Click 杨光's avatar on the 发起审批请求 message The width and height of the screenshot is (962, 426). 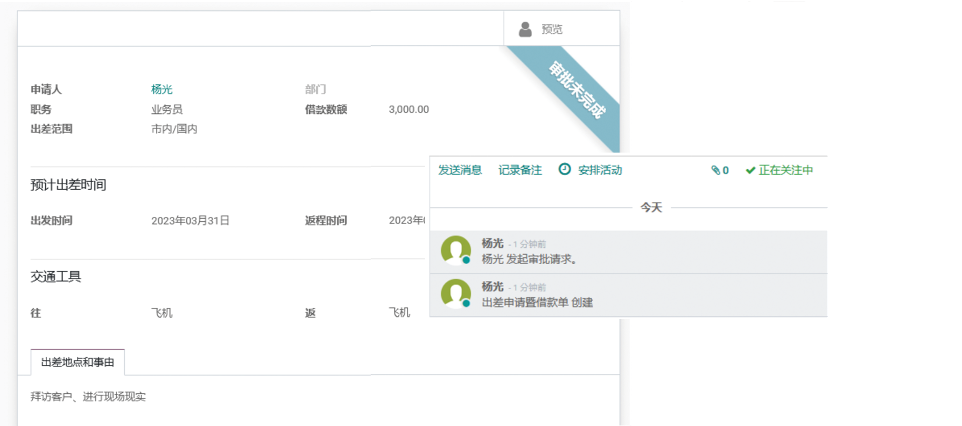pyautogui.click(x=456, y=251)
